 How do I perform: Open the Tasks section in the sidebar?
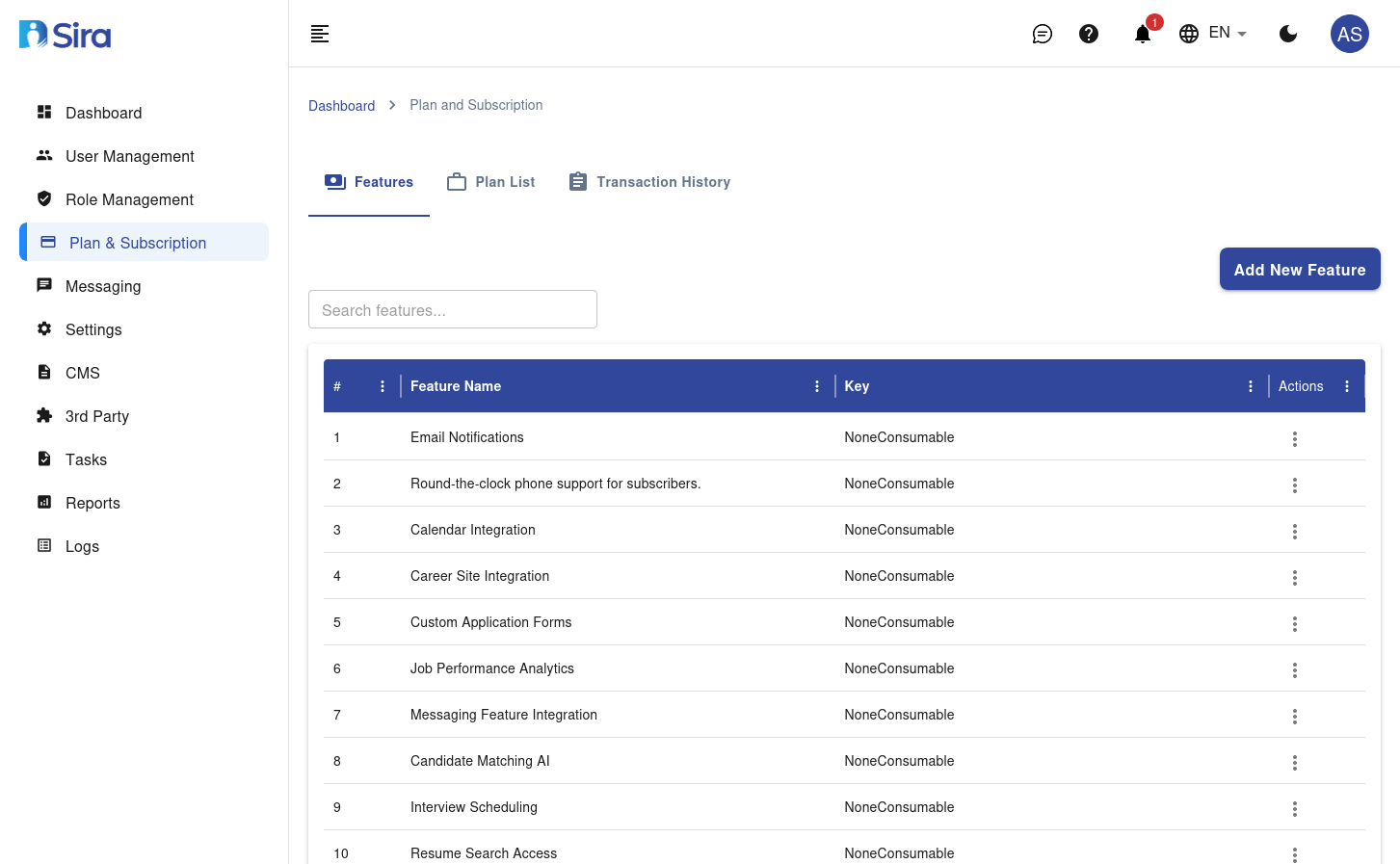click(x=86, y=459)
